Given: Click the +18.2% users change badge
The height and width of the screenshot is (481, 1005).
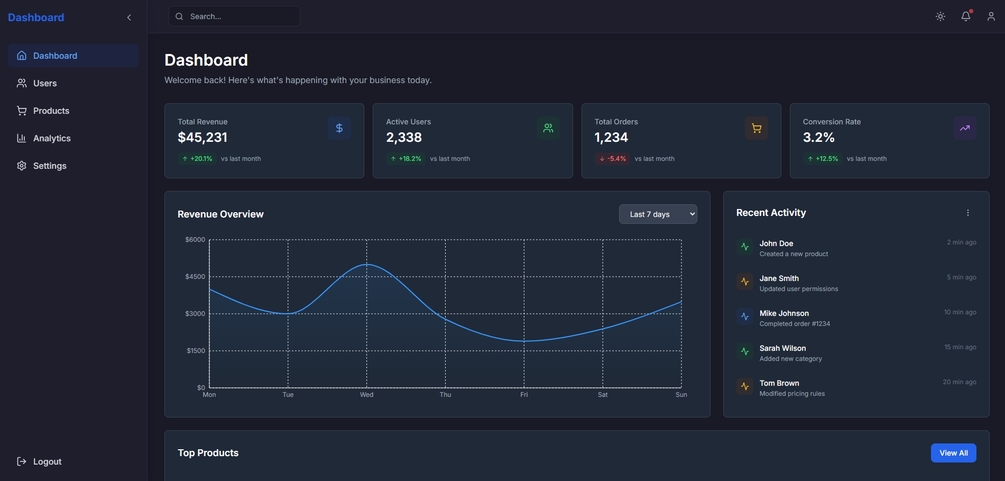Looking at the screenshot, I should [406, 158].
